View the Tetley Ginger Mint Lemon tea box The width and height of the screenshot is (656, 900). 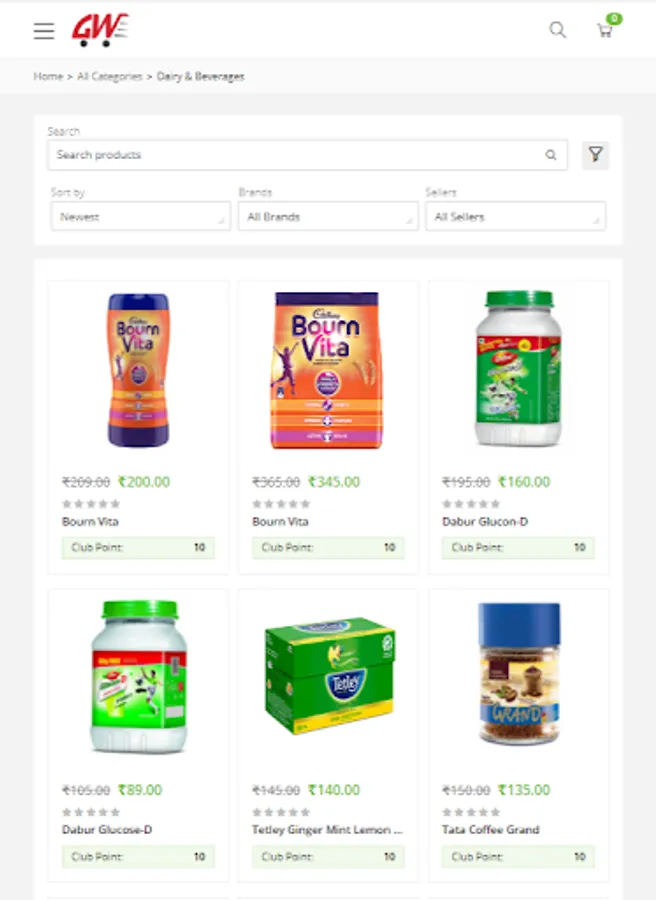(x=329, y=676)
